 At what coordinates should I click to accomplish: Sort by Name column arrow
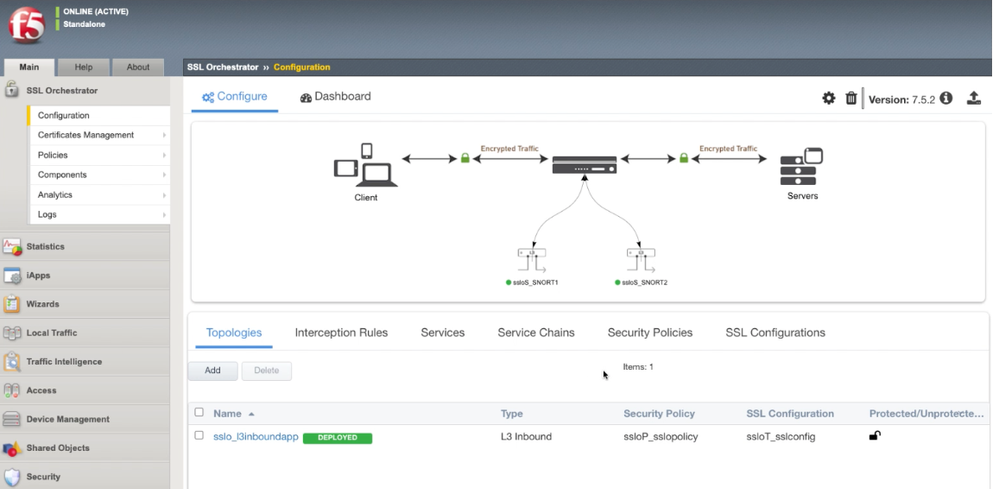click(x=251, y=414)
